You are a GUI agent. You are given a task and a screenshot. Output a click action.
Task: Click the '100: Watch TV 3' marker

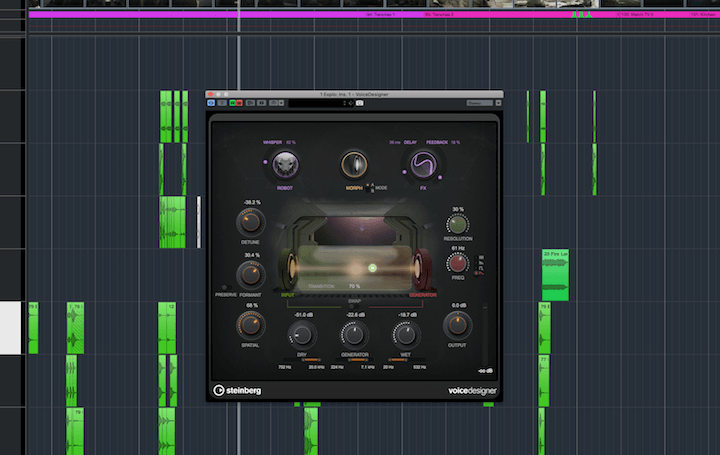click(x=636, y=15)
